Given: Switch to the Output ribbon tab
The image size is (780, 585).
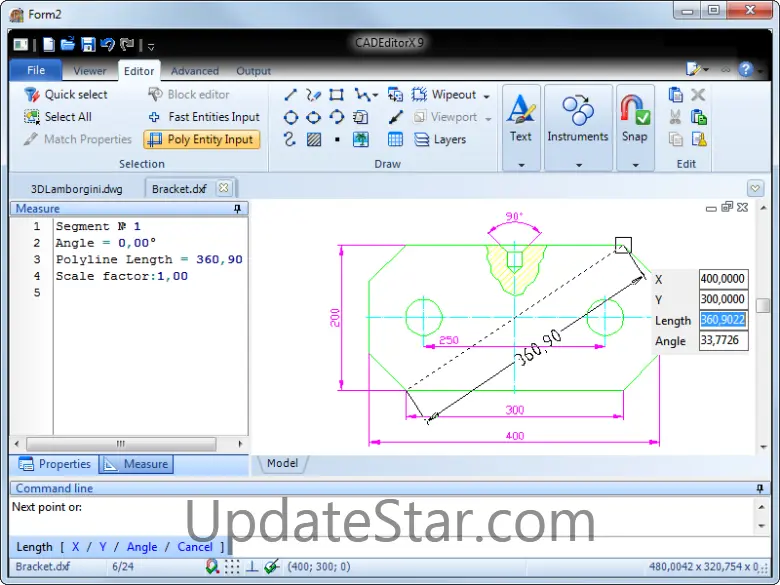Looking at the screenshot, I should click(253, 71).
